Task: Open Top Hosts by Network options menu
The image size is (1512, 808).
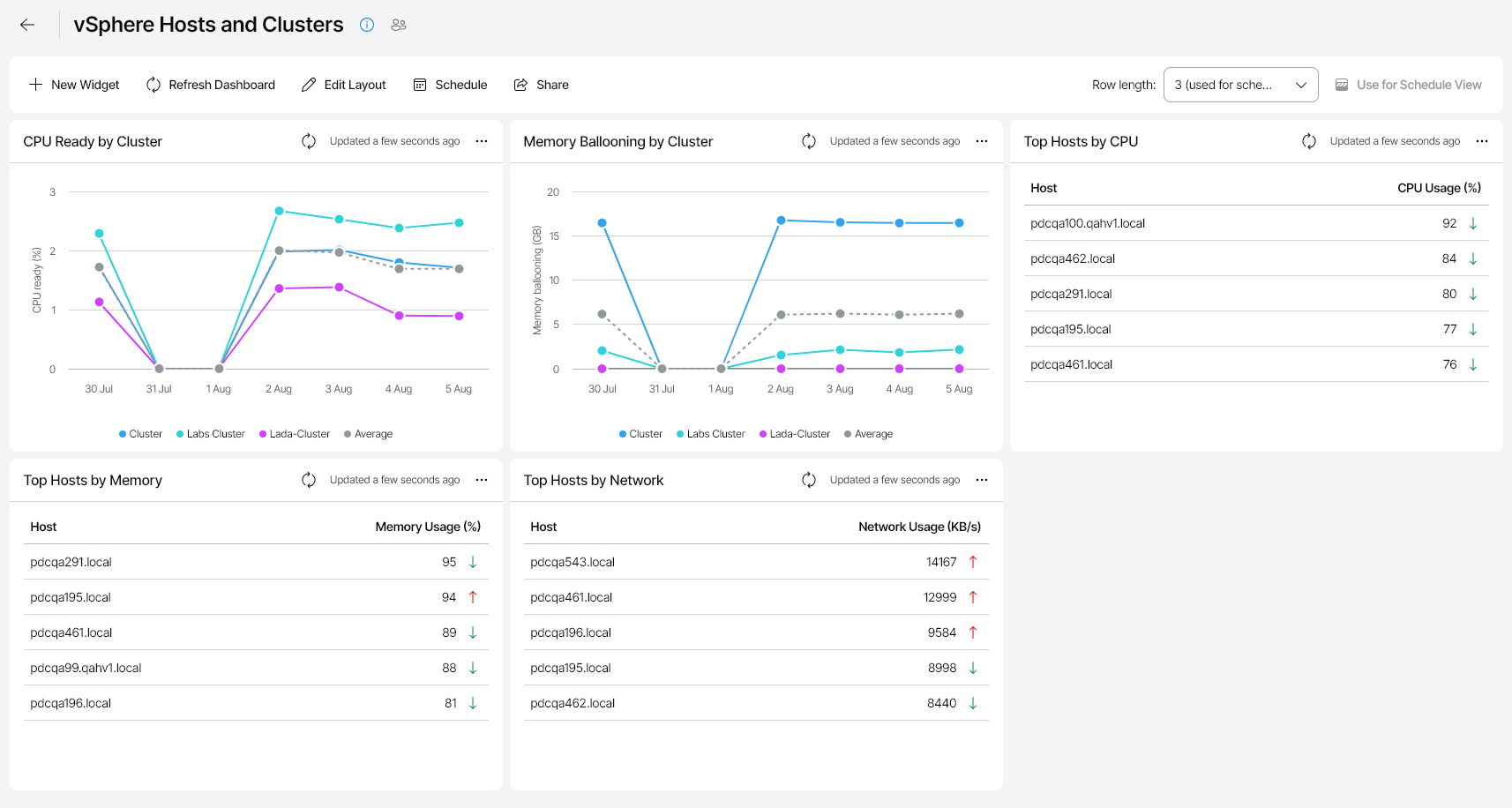Action: pos(982,480)
